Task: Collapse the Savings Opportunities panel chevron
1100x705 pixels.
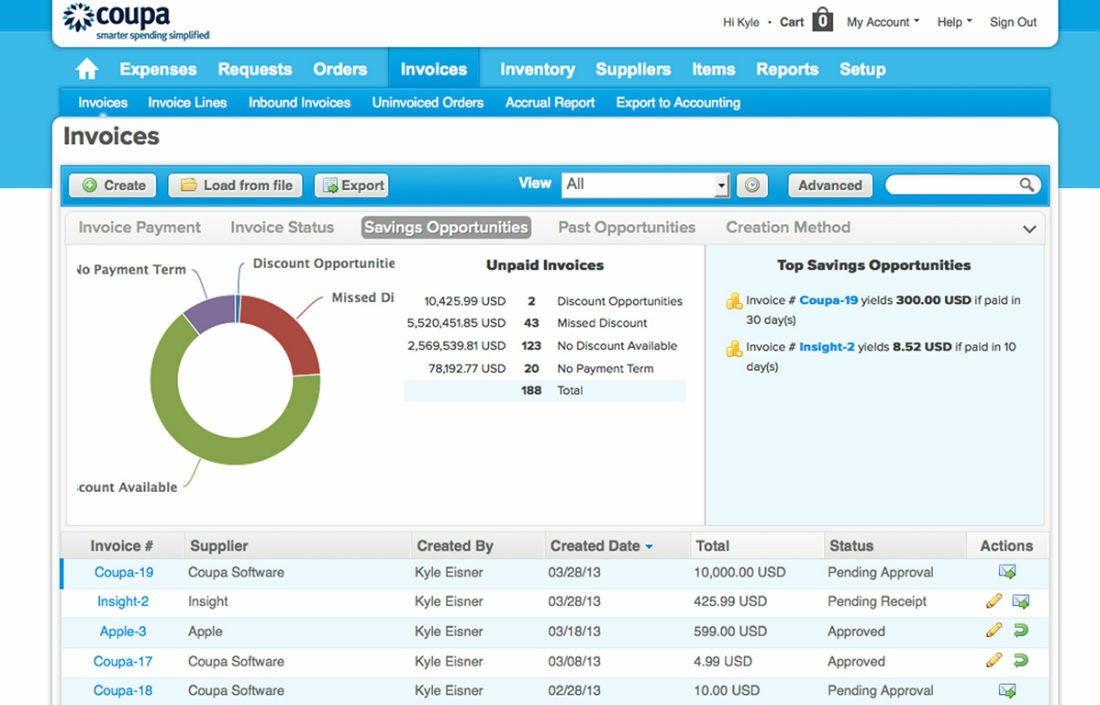Action: (x=1029, y=228)
